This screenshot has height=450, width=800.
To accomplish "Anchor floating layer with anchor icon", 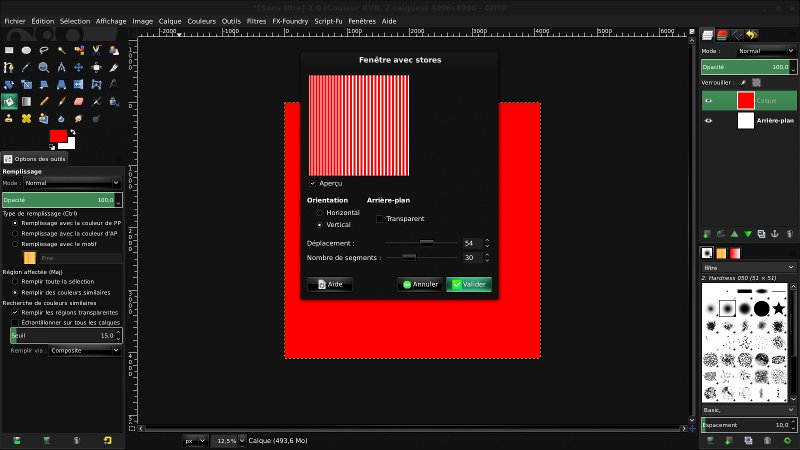I will click(x=775, y=234).
